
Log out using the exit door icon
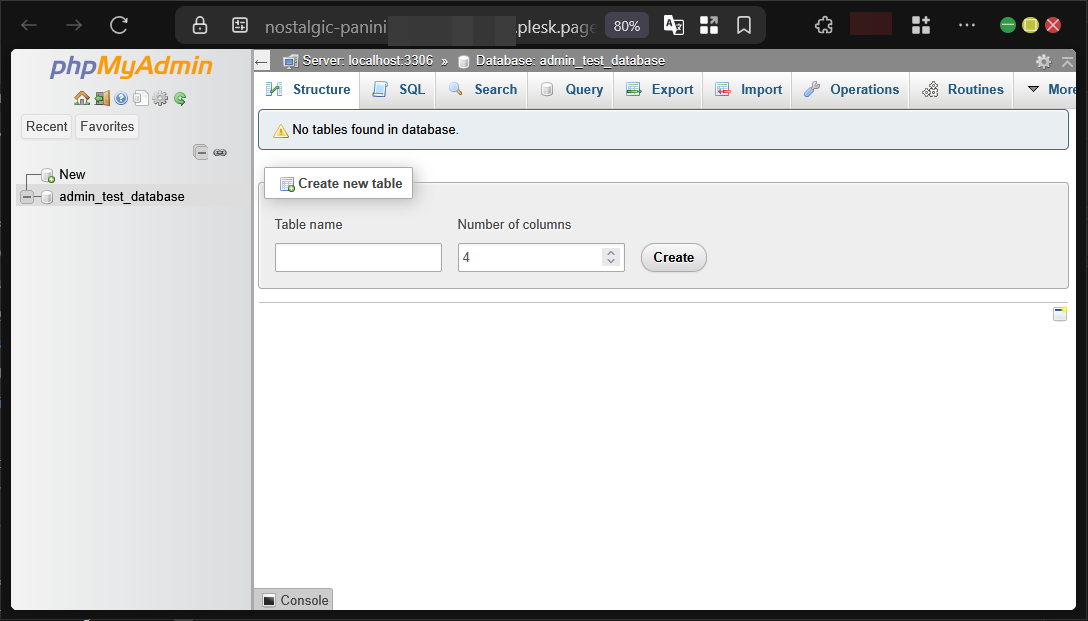101,98
